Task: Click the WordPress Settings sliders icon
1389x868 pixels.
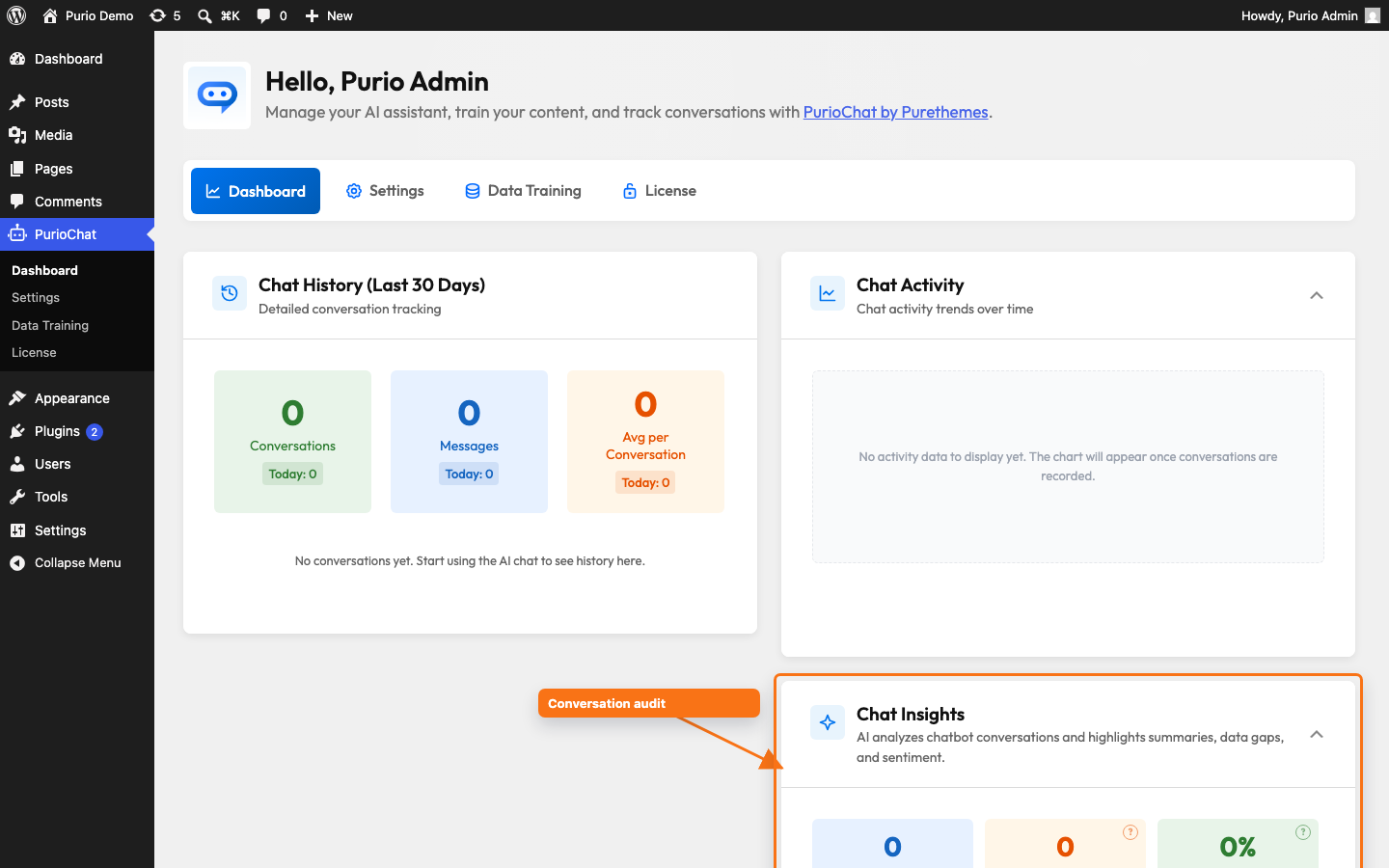Action: 17,530
